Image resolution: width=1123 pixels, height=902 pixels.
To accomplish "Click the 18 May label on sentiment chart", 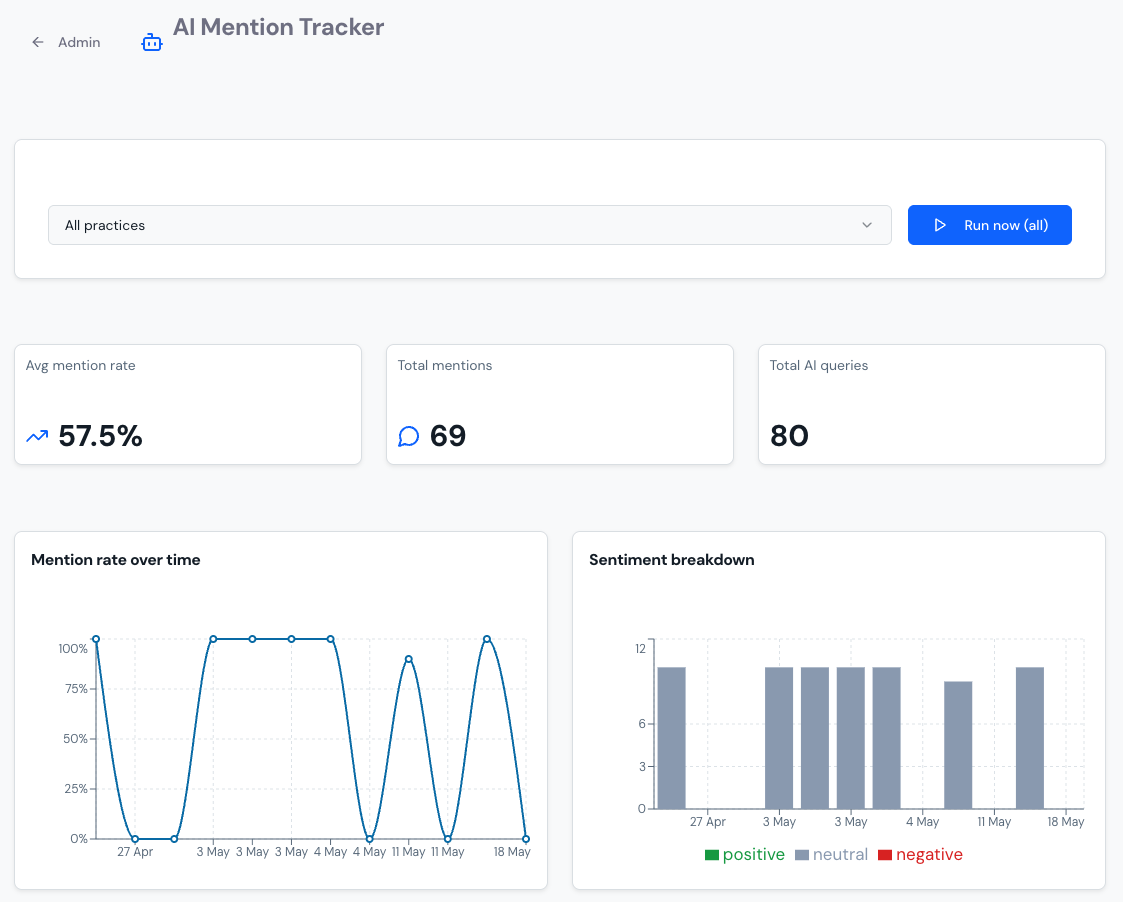I will [1066, 822].
